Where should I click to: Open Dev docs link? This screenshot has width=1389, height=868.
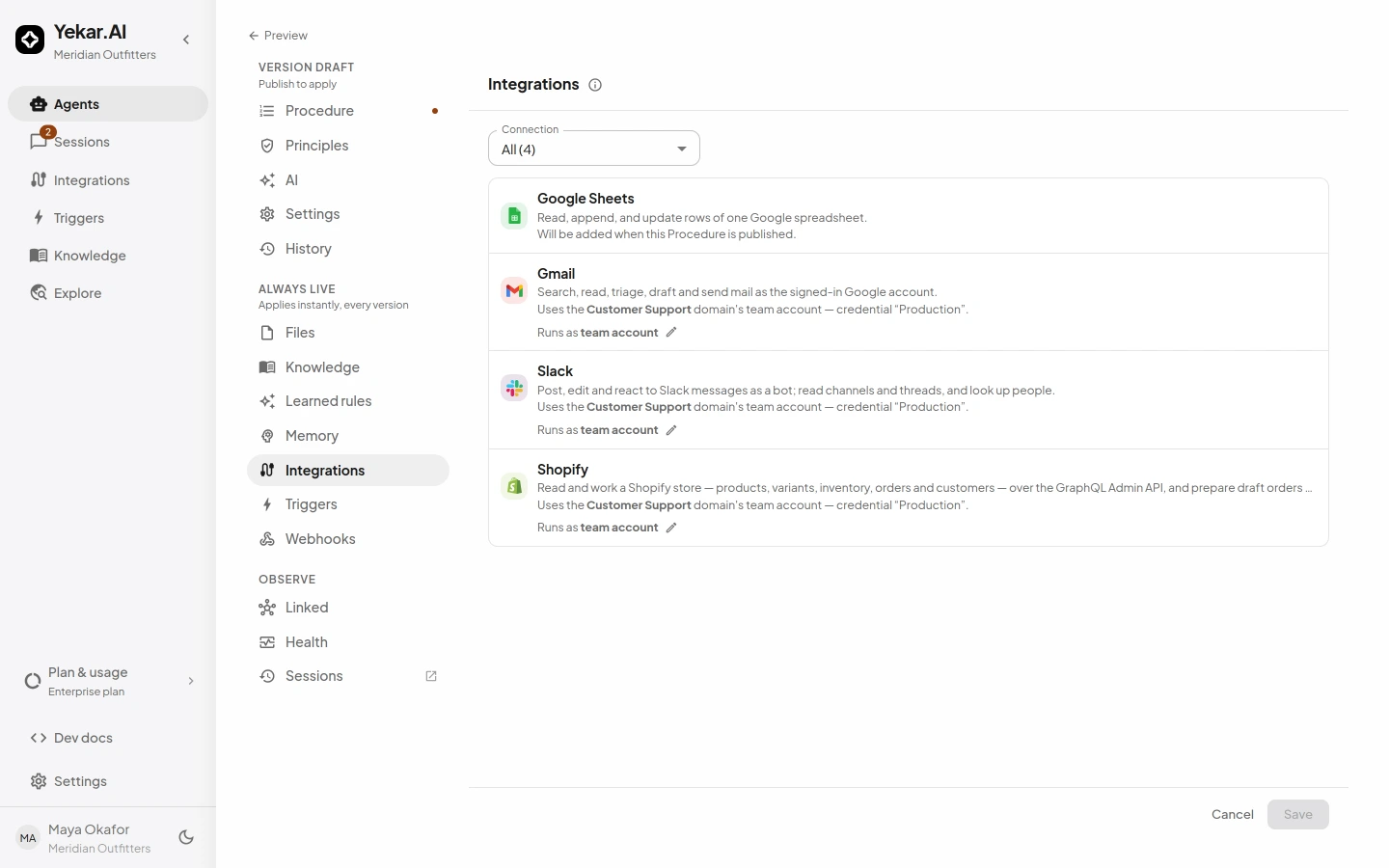[108, 738]
